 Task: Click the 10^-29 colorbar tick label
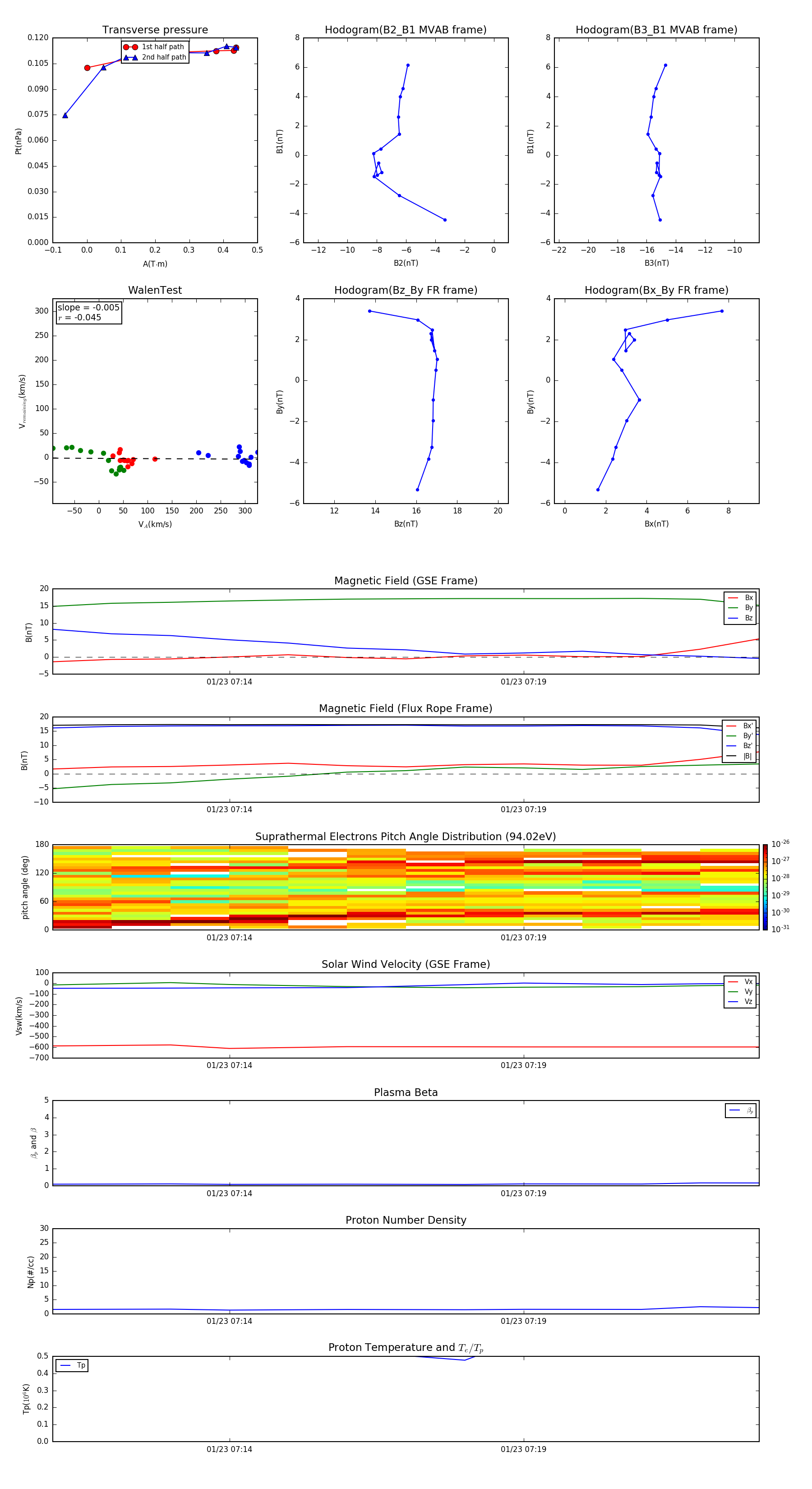(x=780, y=895)
